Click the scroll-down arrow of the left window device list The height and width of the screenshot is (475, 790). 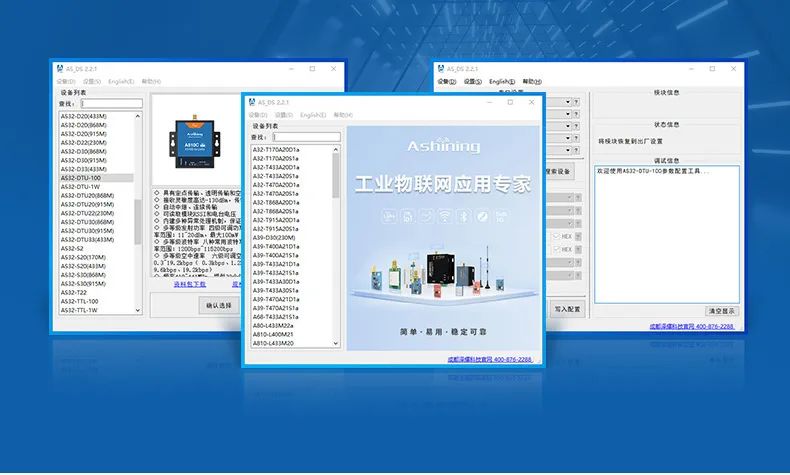(138, 310)
